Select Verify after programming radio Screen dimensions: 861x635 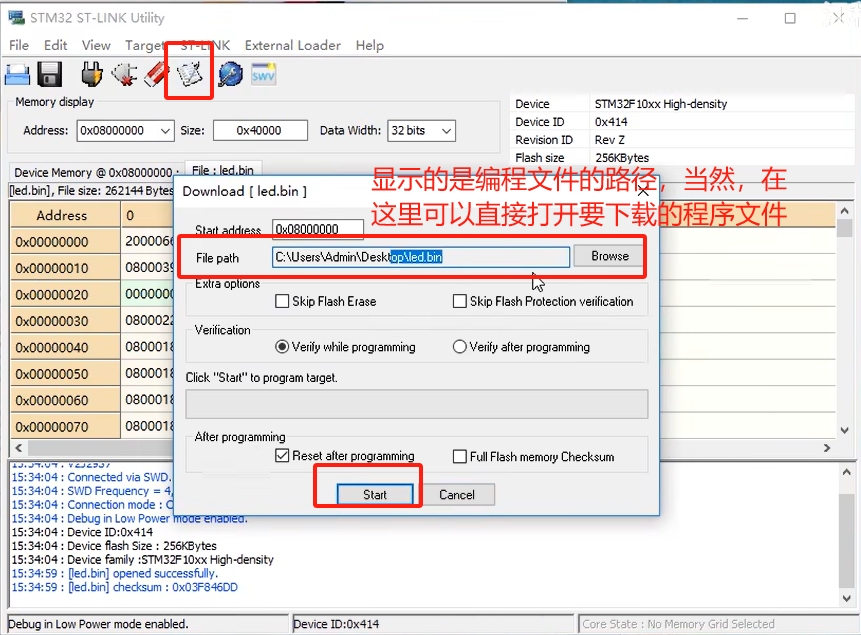point(460,347)
